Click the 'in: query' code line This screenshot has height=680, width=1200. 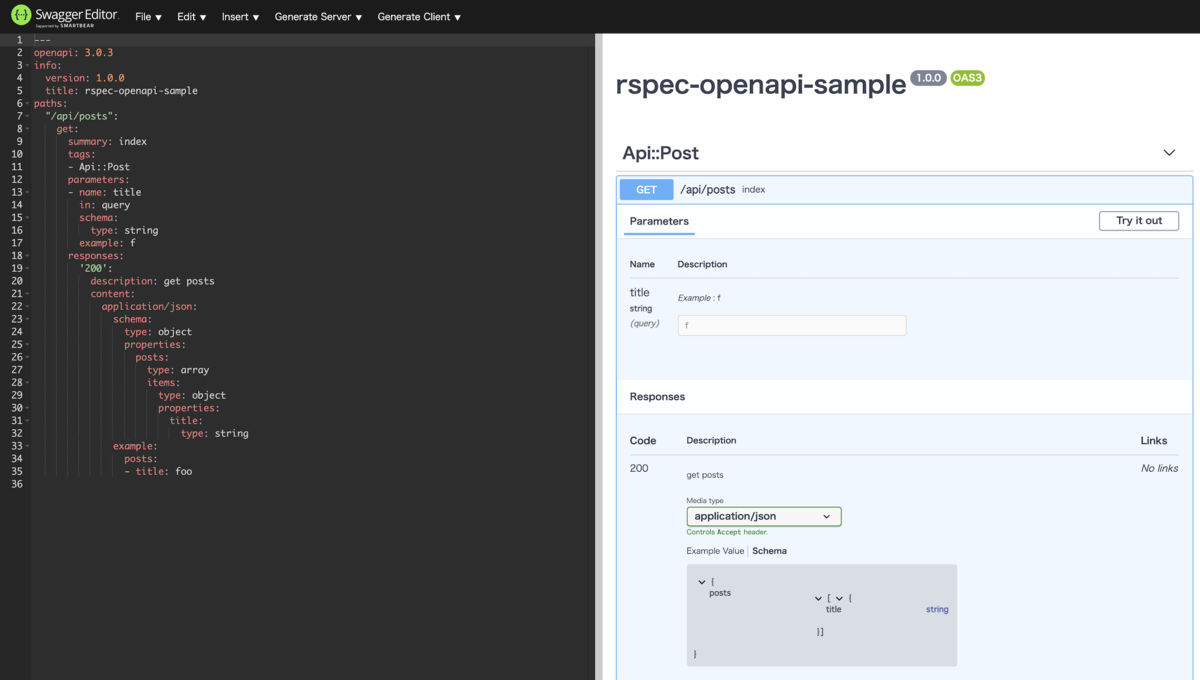tap(105, 205)
